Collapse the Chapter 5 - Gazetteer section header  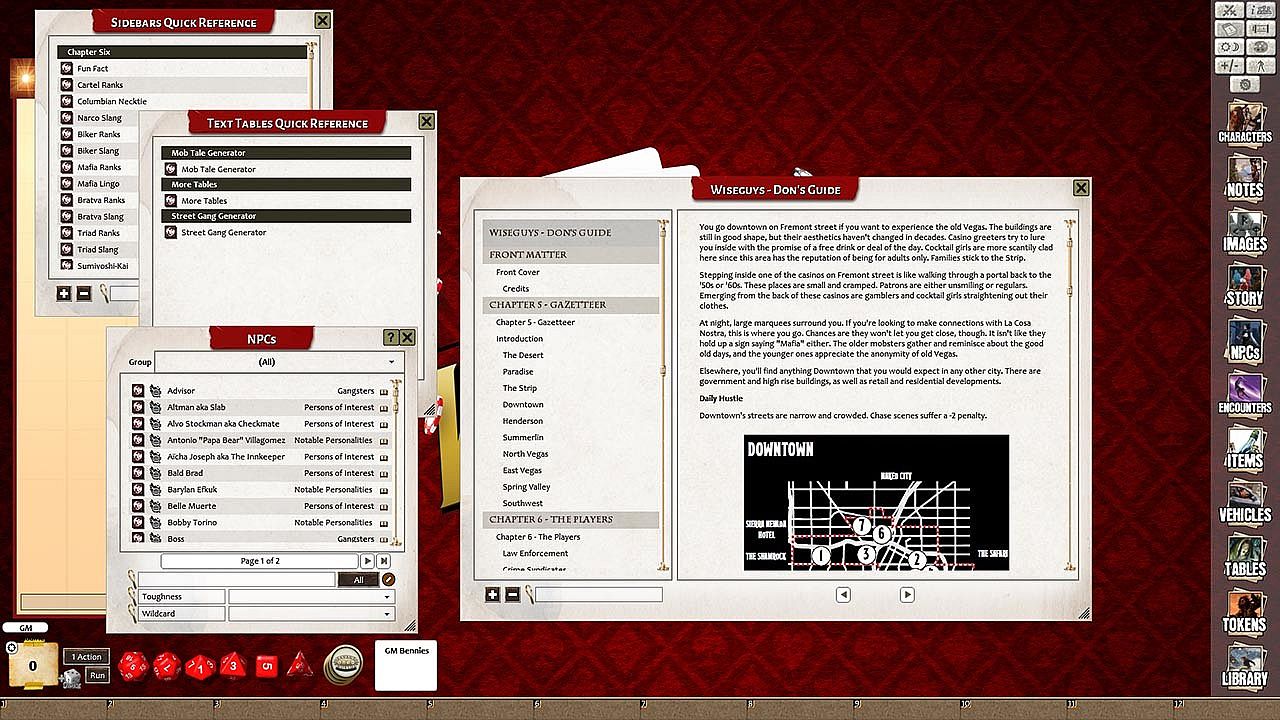(x=571, y=305)
